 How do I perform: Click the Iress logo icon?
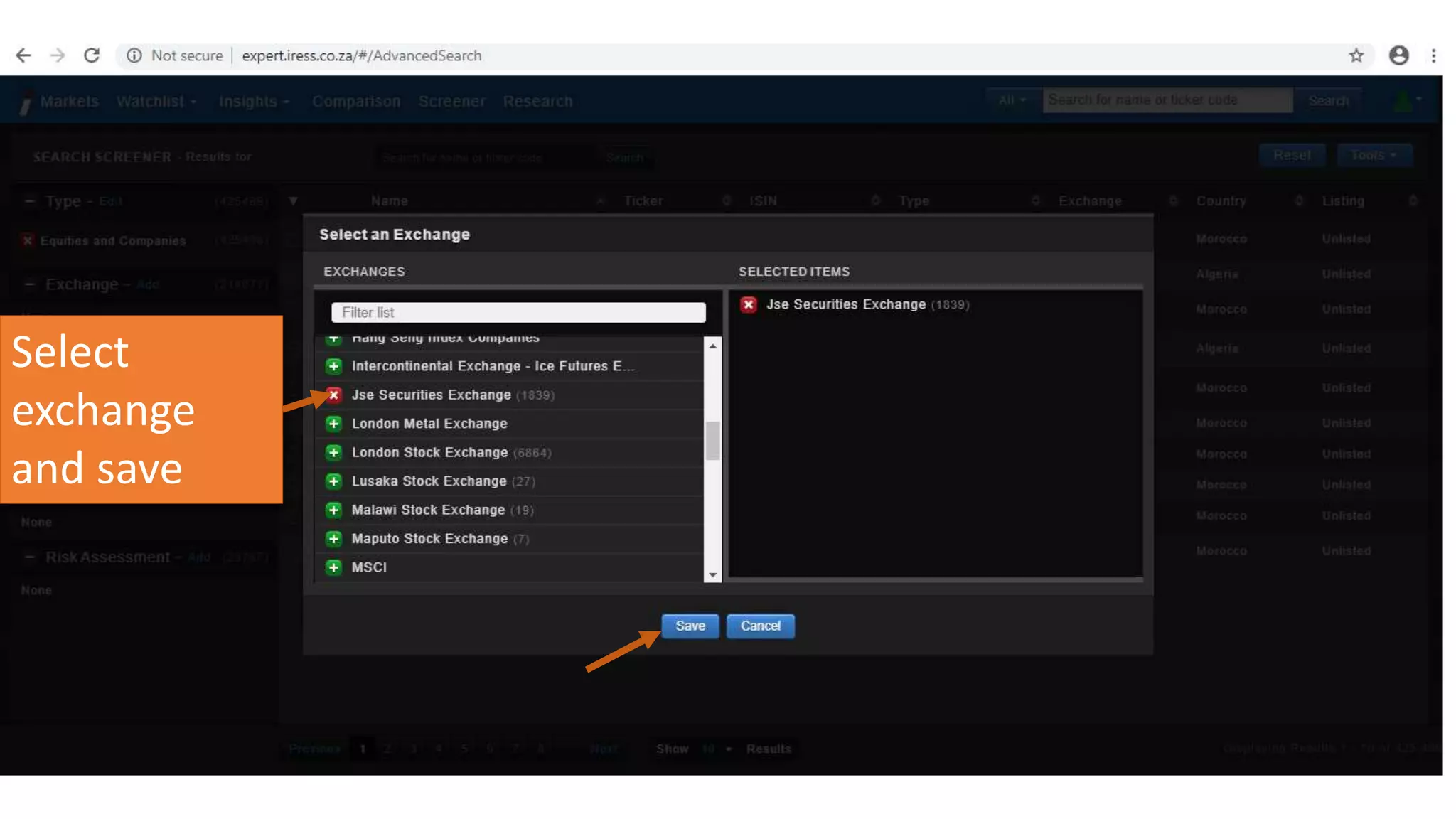coord(26,103)
